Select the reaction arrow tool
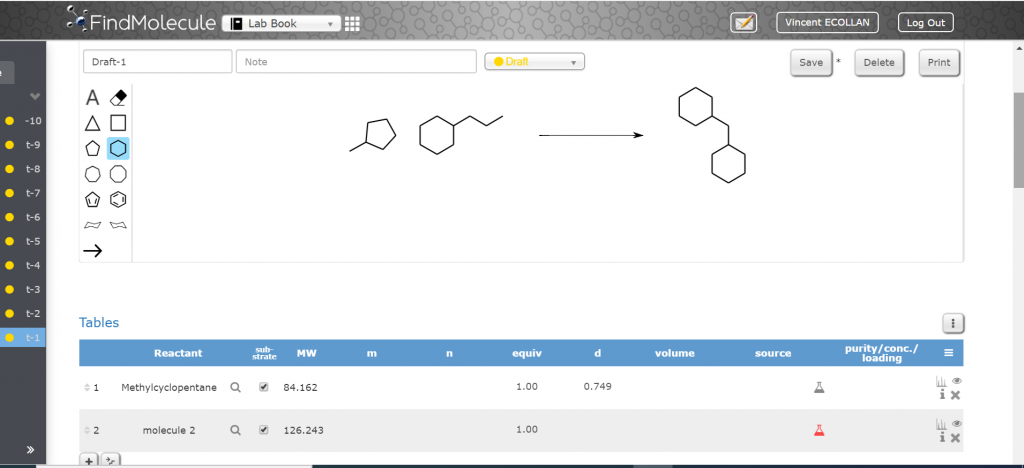This screenshot has height=468, width=1024. pyautogui.click(x=92, y=251)
